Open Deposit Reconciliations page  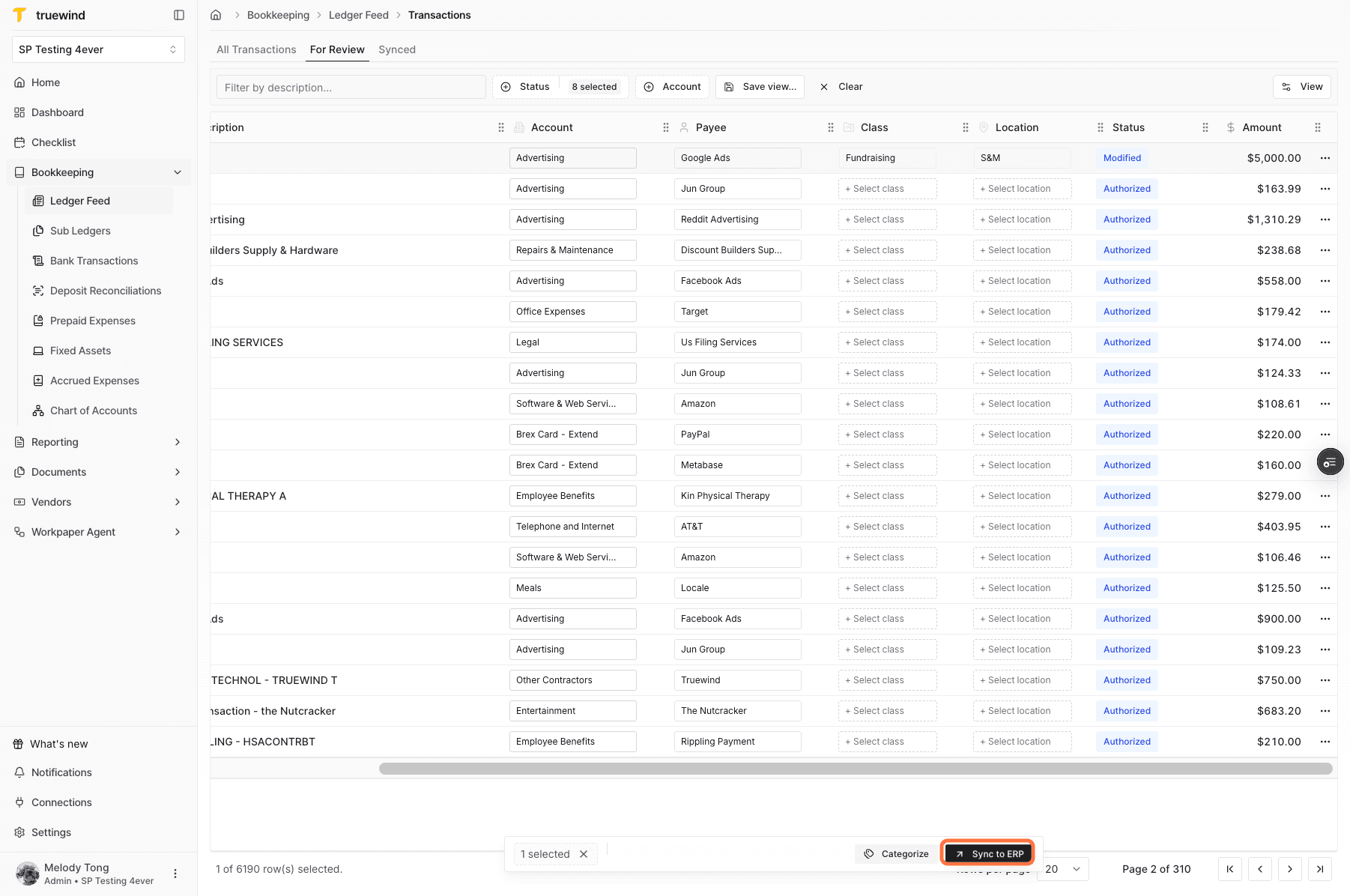(99, 291)
